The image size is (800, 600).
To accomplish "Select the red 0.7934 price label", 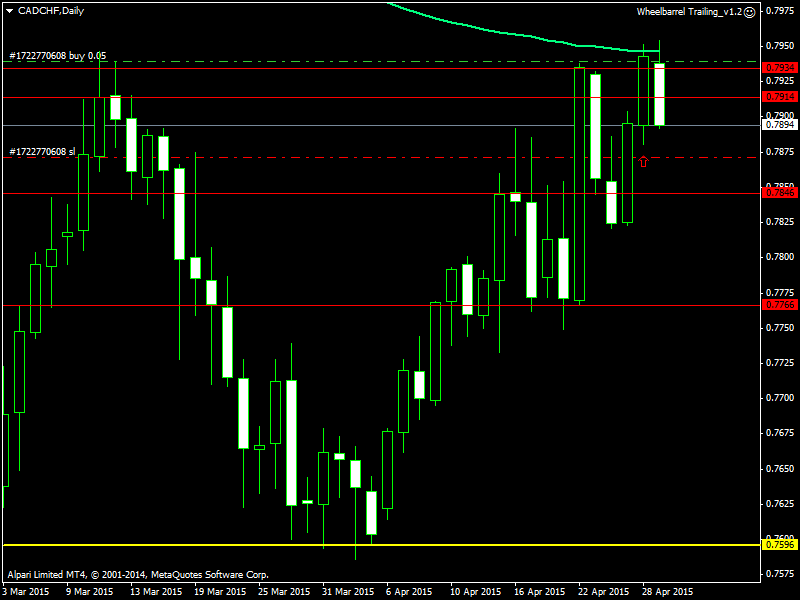I will point(779,68).
